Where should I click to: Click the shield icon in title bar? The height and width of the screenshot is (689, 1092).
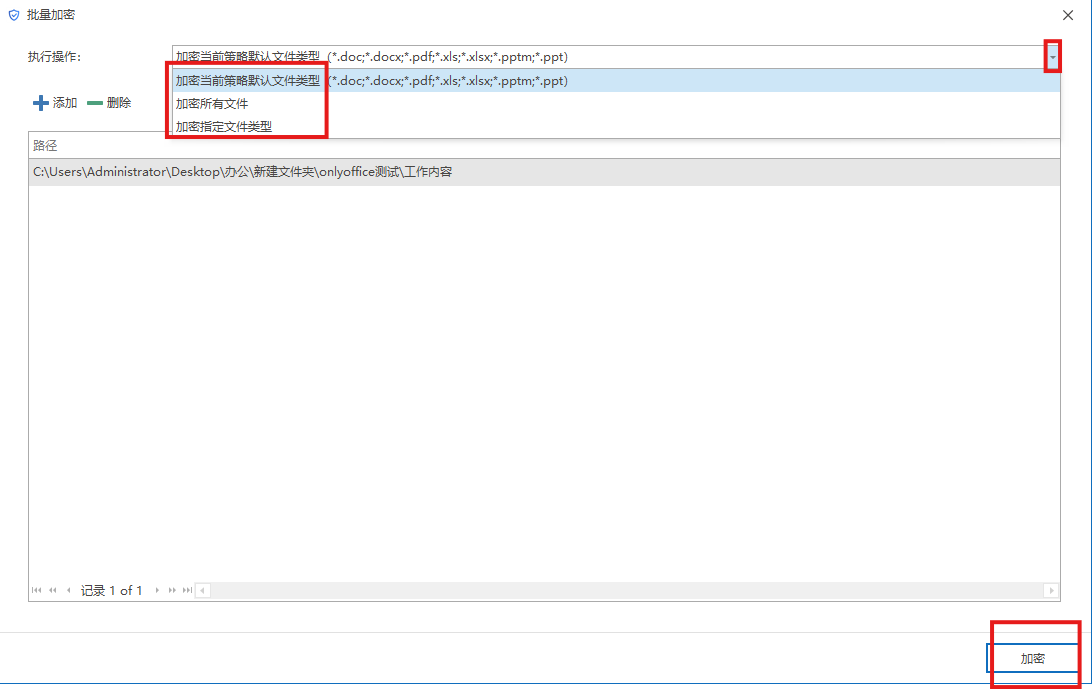coord(13,15)
